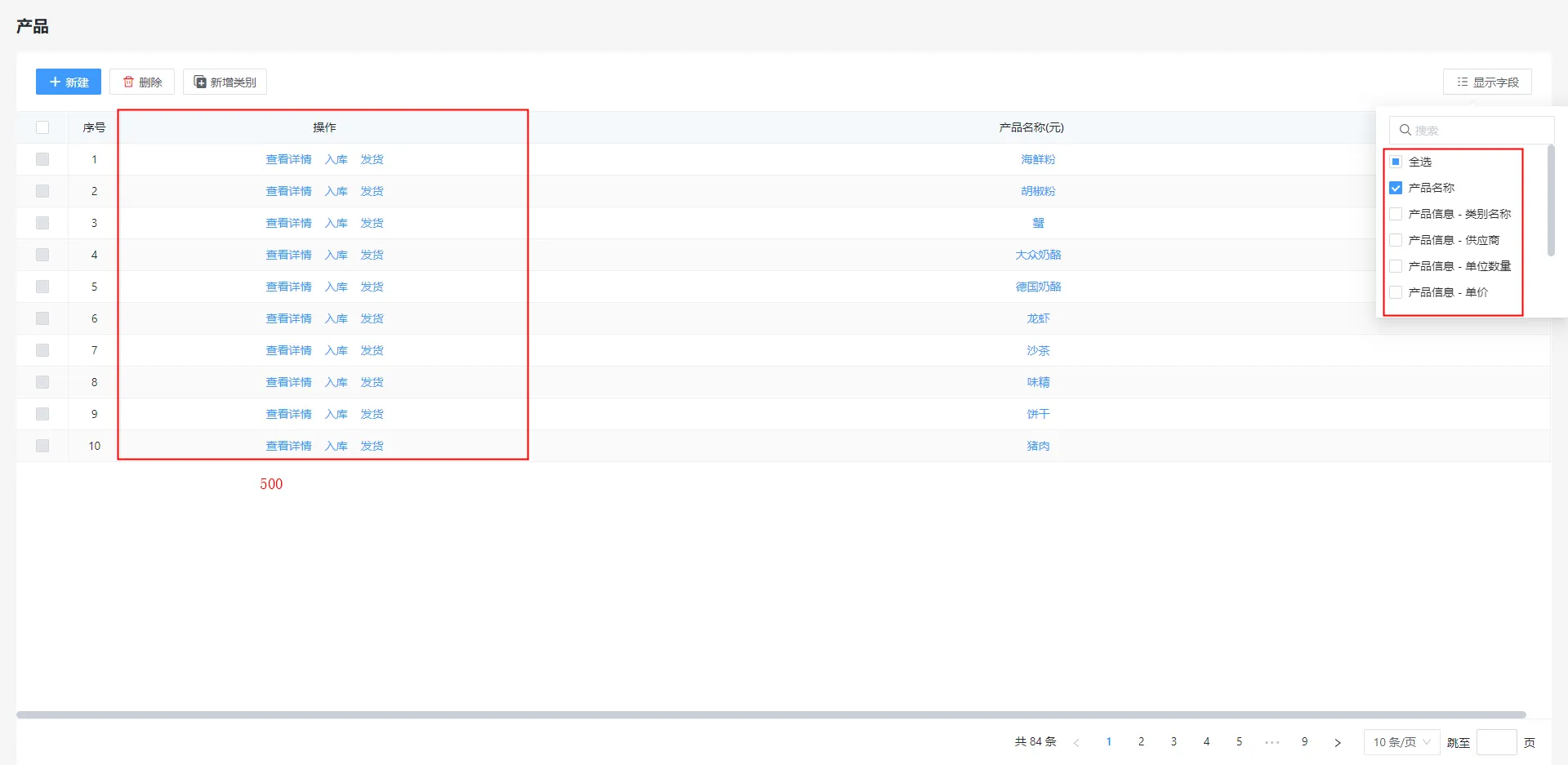Check the table header select-all checkbox
Viewport: 1568px width, 765px height.
click(42, 127)
